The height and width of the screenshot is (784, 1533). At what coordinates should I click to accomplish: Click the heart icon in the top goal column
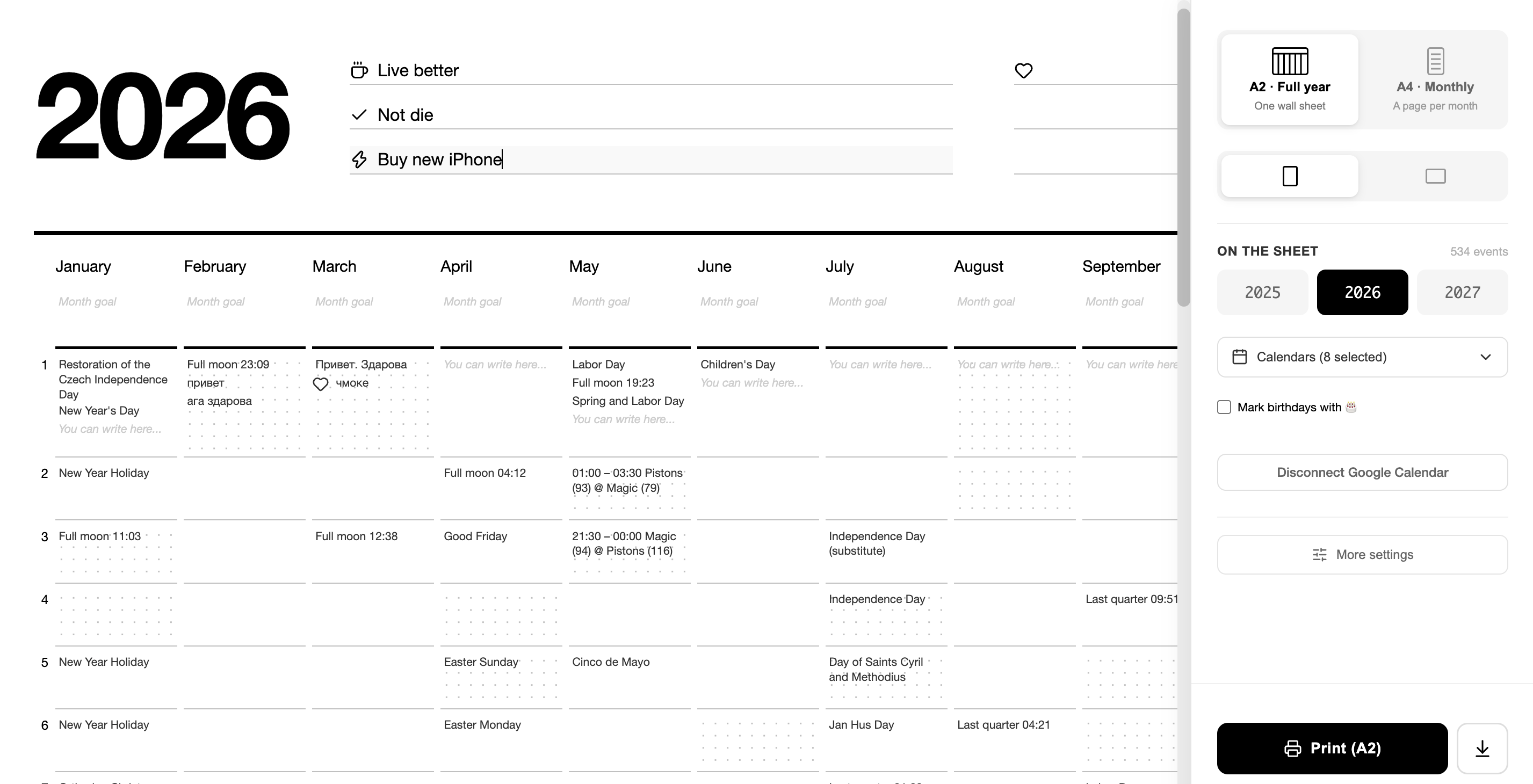1024,71
